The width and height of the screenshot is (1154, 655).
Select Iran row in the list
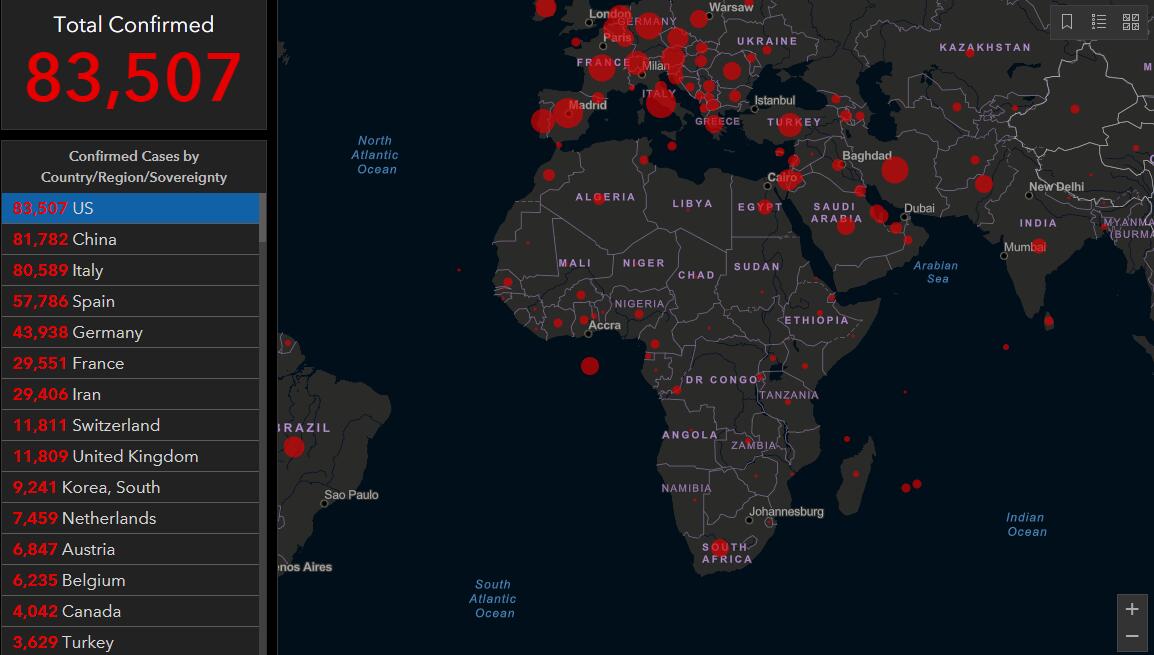[x=130, y=394]
